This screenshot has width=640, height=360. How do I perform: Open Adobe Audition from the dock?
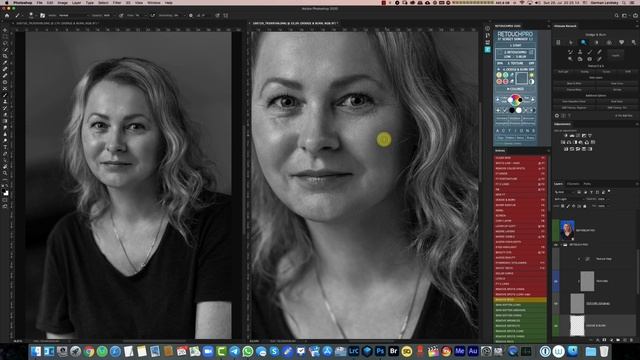point(473,351)
